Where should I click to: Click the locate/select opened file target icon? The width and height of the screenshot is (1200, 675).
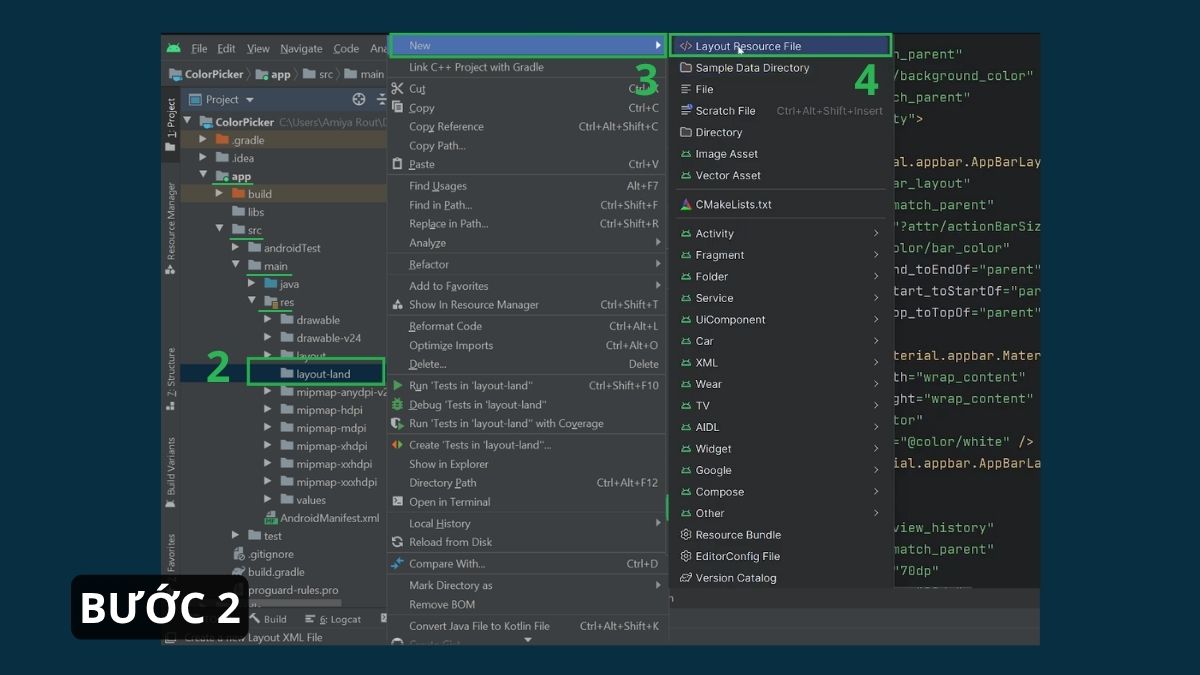tap(359, 99)
